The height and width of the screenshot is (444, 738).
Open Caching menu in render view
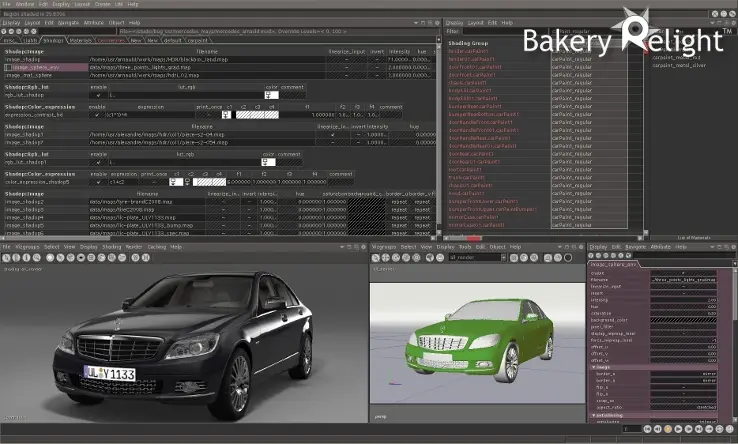(157, 247)
